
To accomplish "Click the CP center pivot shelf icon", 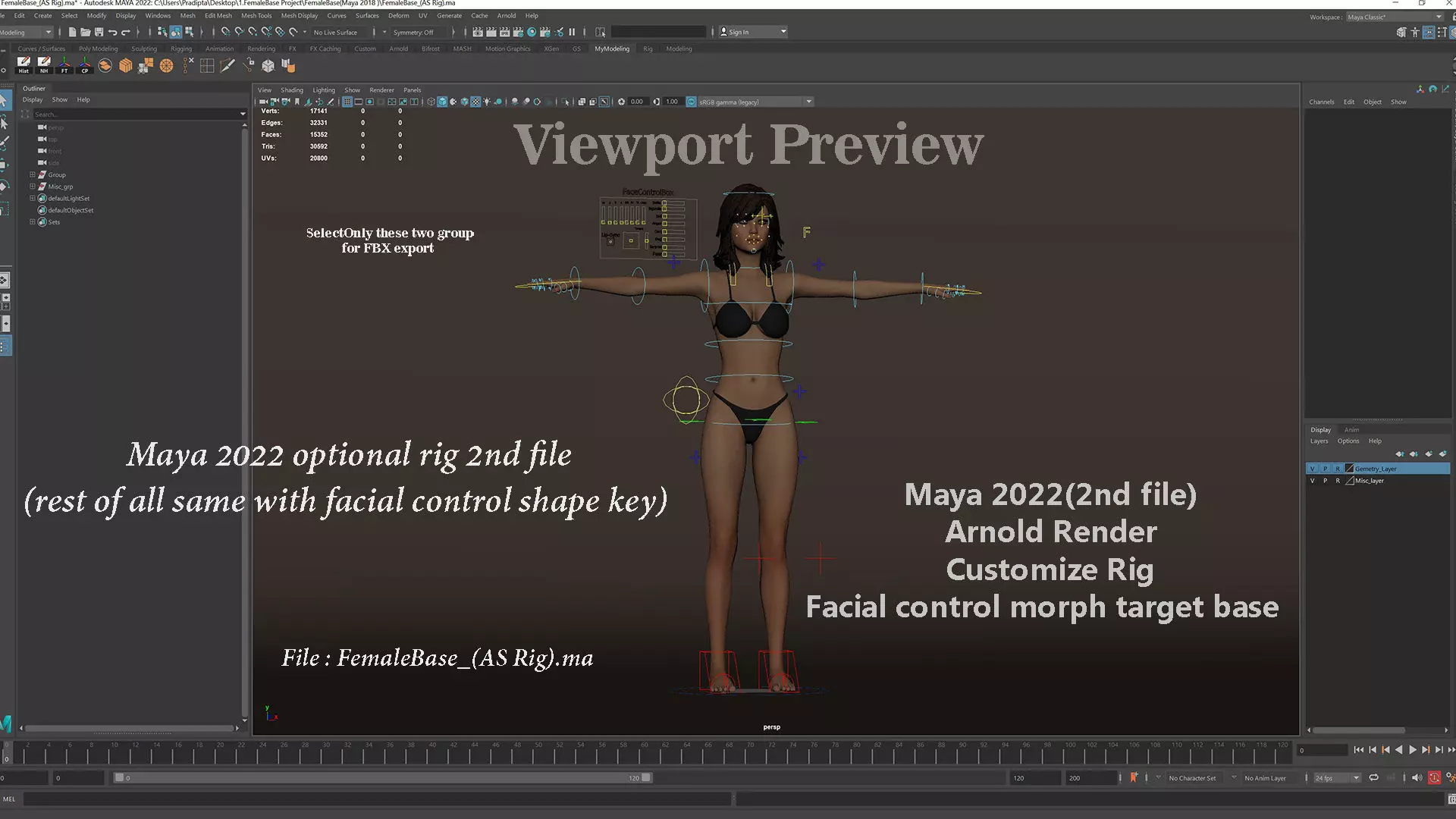I will tap(85, 65).
